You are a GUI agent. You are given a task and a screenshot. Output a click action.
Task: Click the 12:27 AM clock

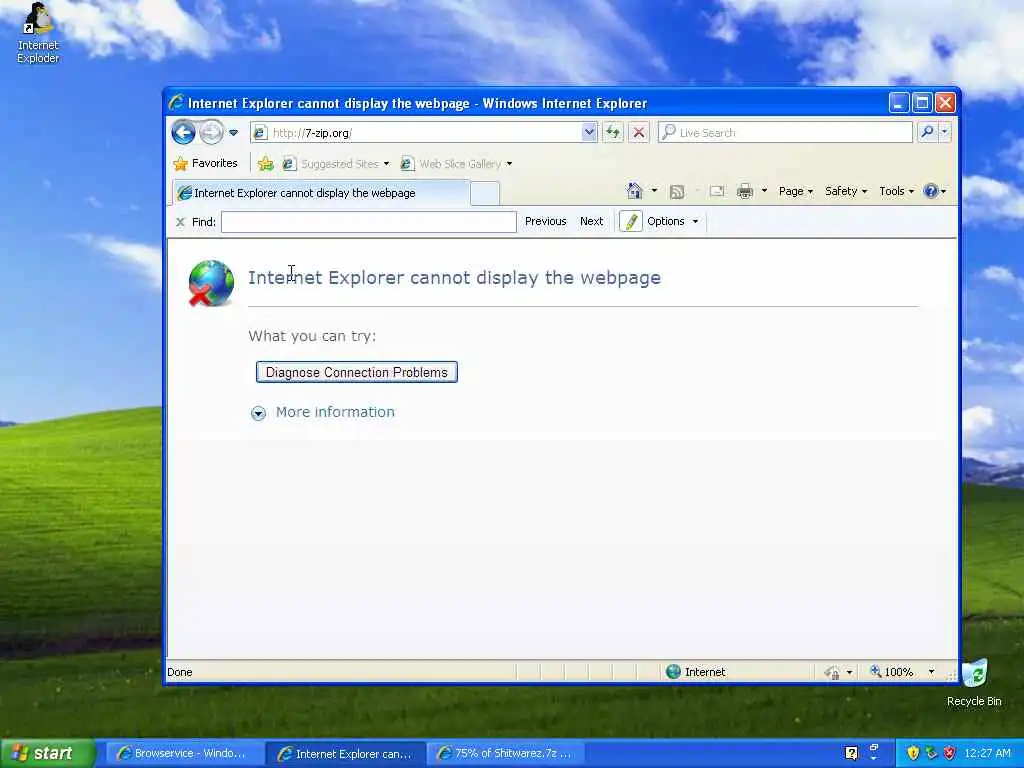987,754
